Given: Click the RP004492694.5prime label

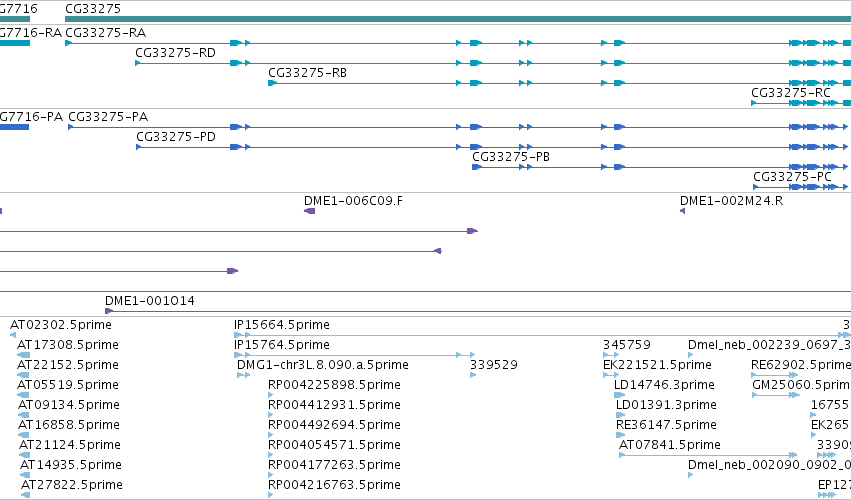Looking at the screenshot, I should [334, 425].
